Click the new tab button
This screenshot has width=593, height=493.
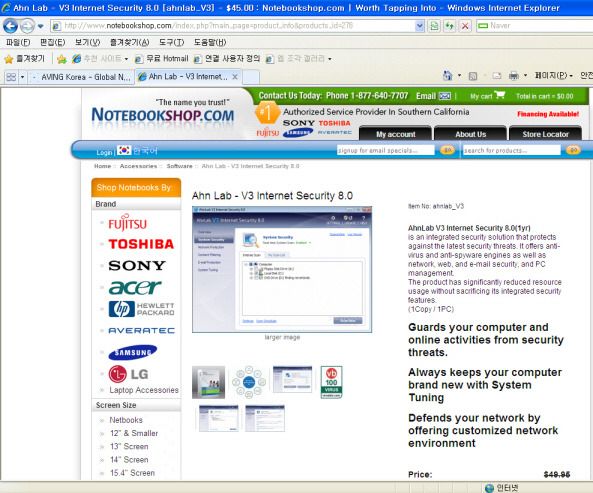[251, 77]
